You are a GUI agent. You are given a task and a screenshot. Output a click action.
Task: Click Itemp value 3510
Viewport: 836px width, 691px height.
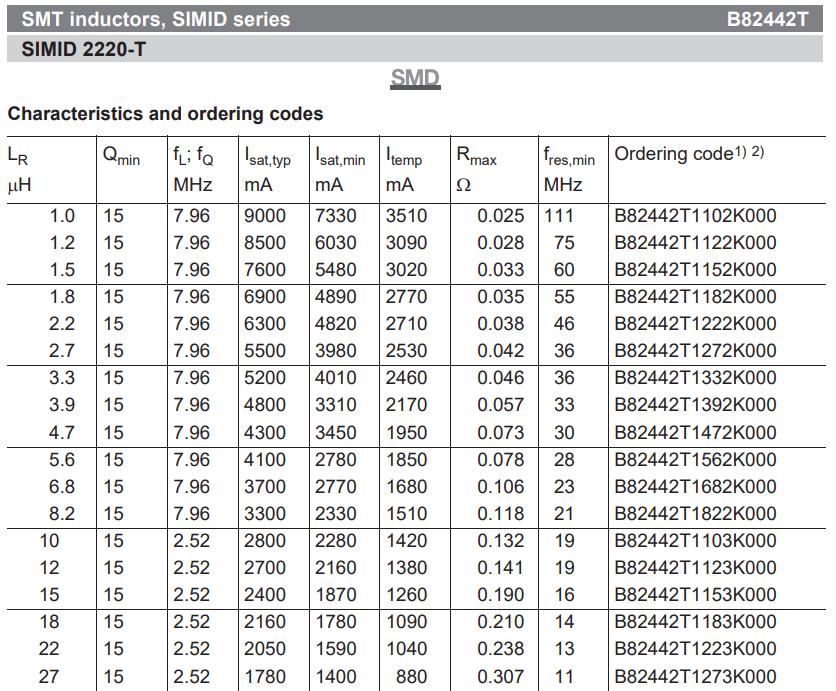406,216
